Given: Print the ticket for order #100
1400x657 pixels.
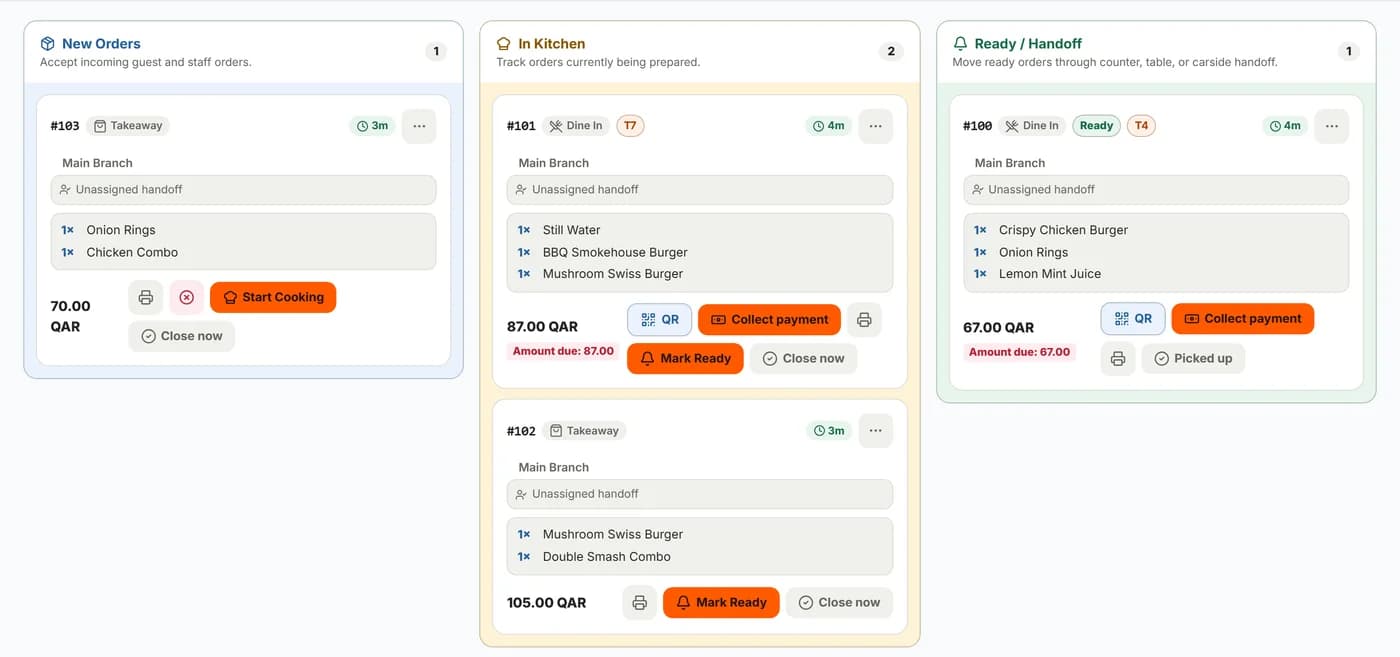Looking at the screenshot, I should (x=1118, y=358).
